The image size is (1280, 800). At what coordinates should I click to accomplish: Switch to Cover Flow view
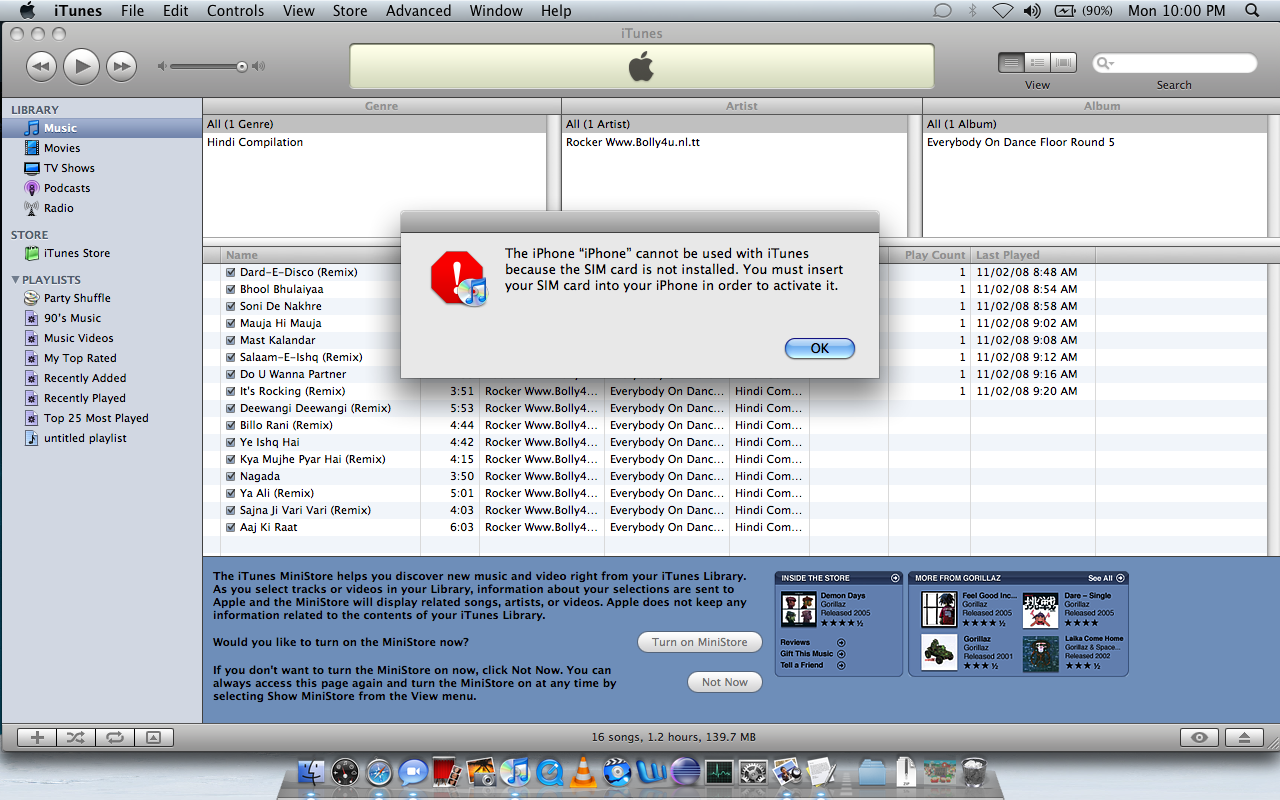(x=1063, y=63)
